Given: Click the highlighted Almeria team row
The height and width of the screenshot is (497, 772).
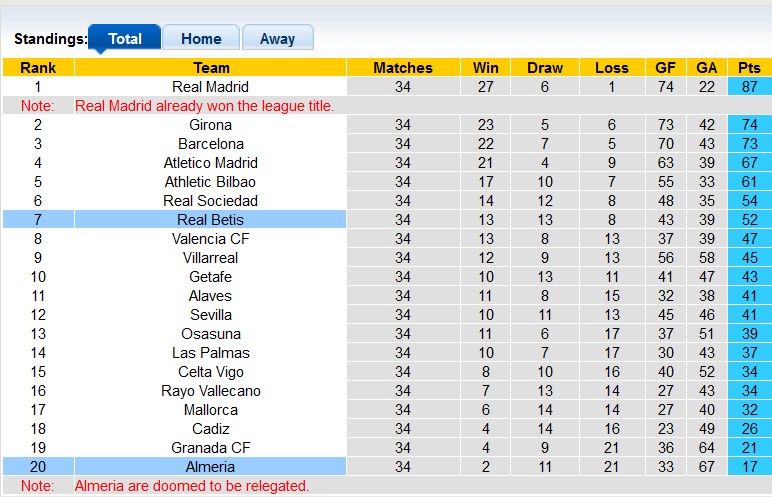Looking at the screenshot, I should coord(210,467).
